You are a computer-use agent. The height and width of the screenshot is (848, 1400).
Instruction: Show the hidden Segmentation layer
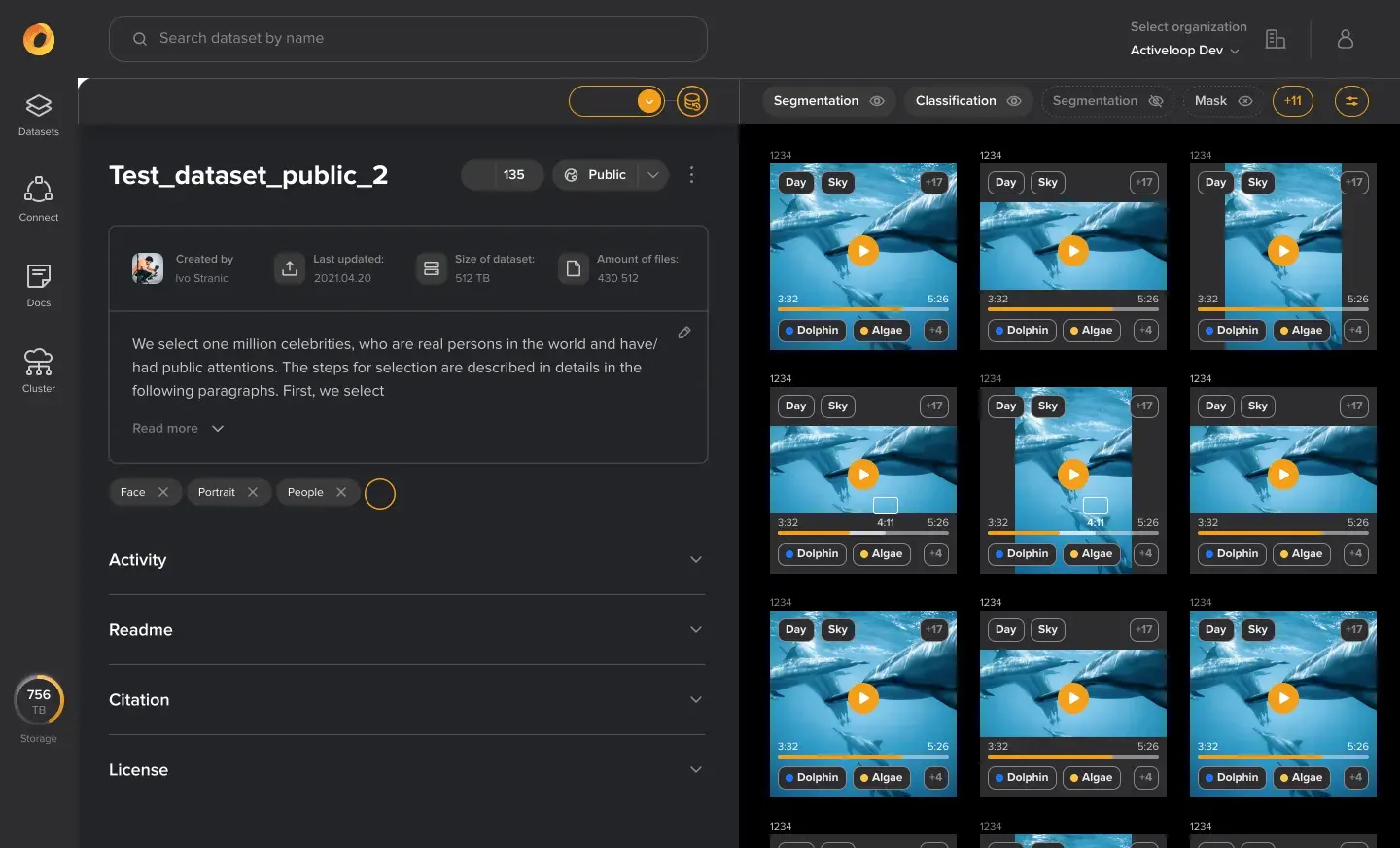tap(1156, 101)
